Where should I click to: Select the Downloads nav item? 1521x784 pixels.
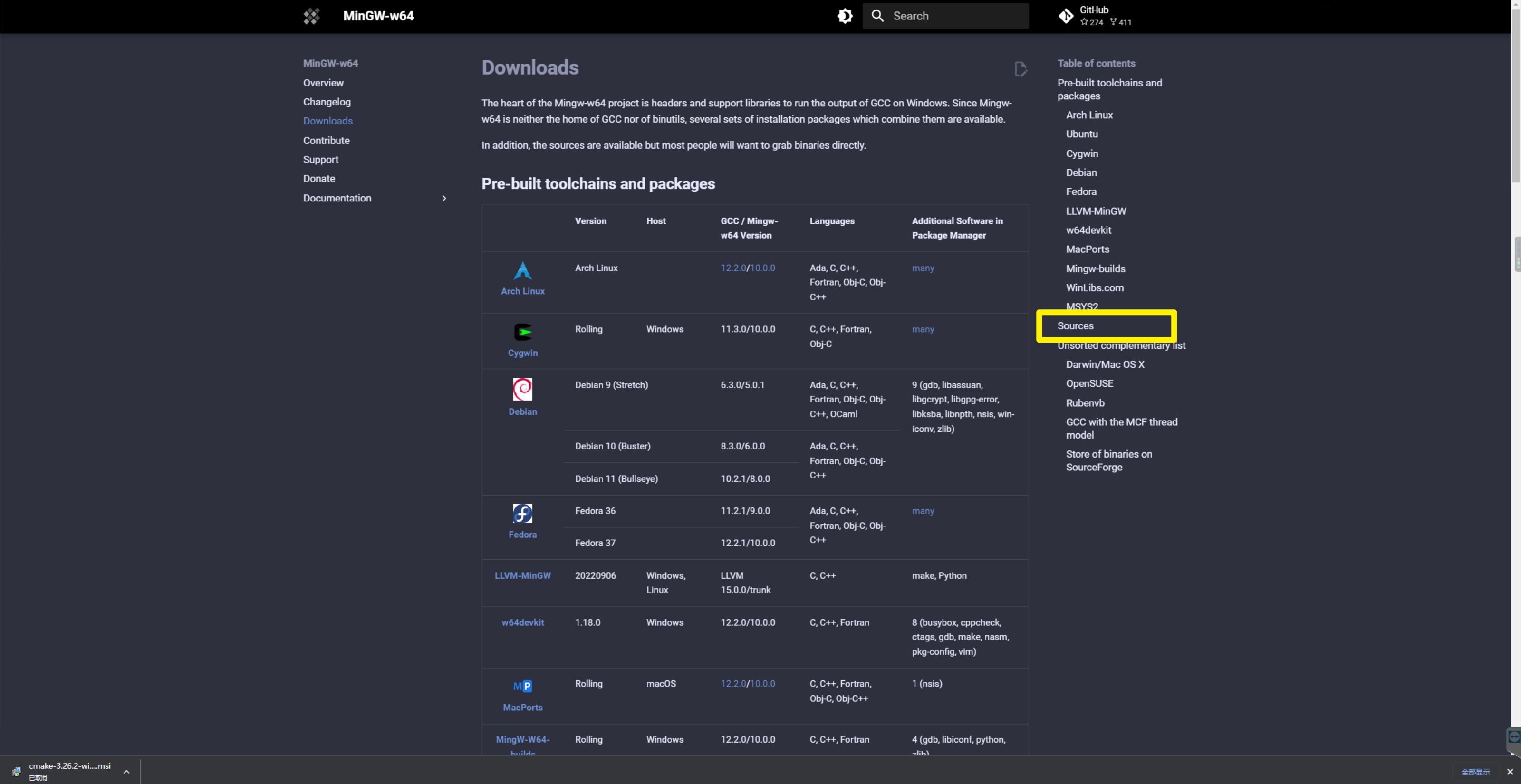click(x=327, y=120)
